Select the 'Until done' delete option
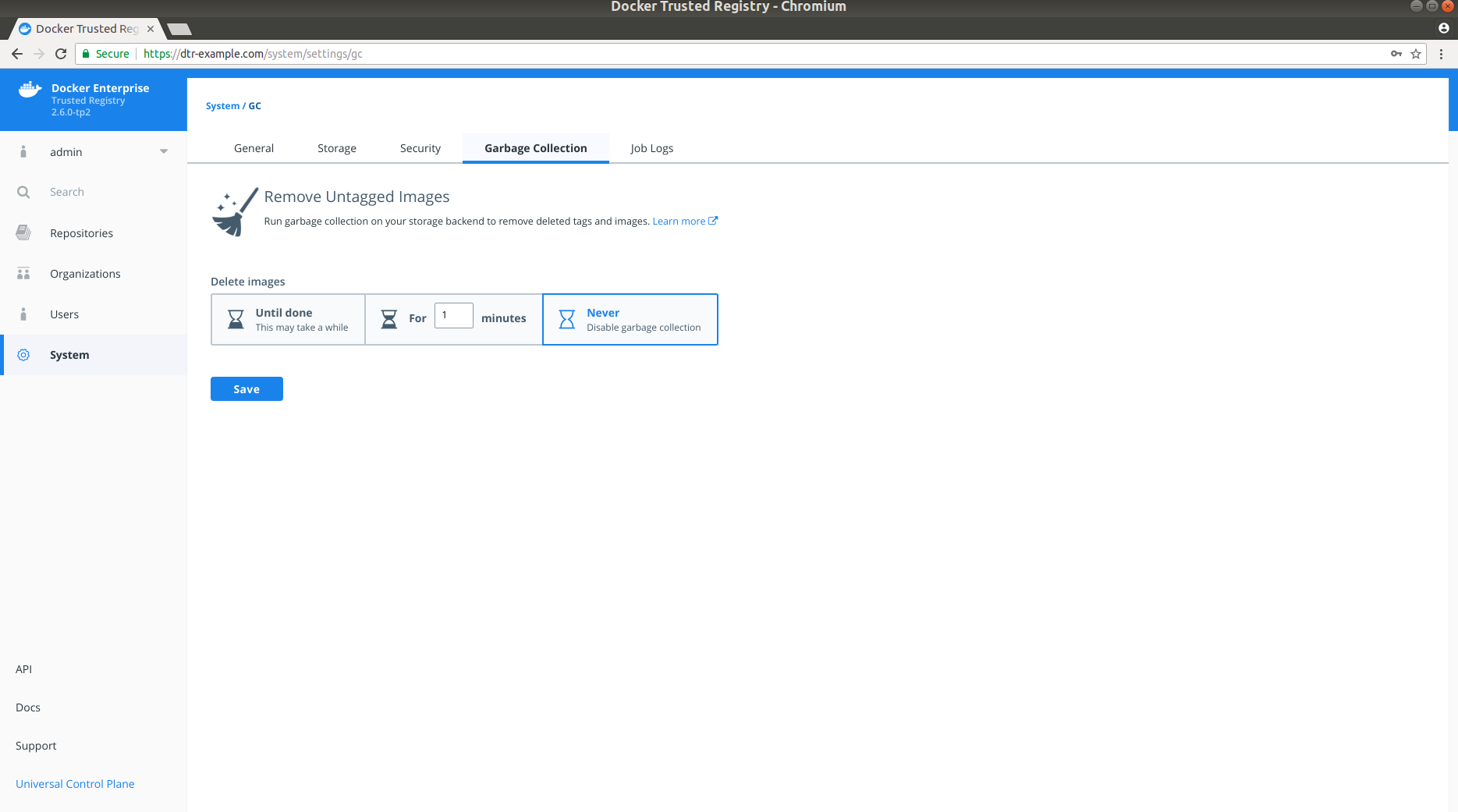Viewport: 1458px width, 812px height. coord(288,319)
